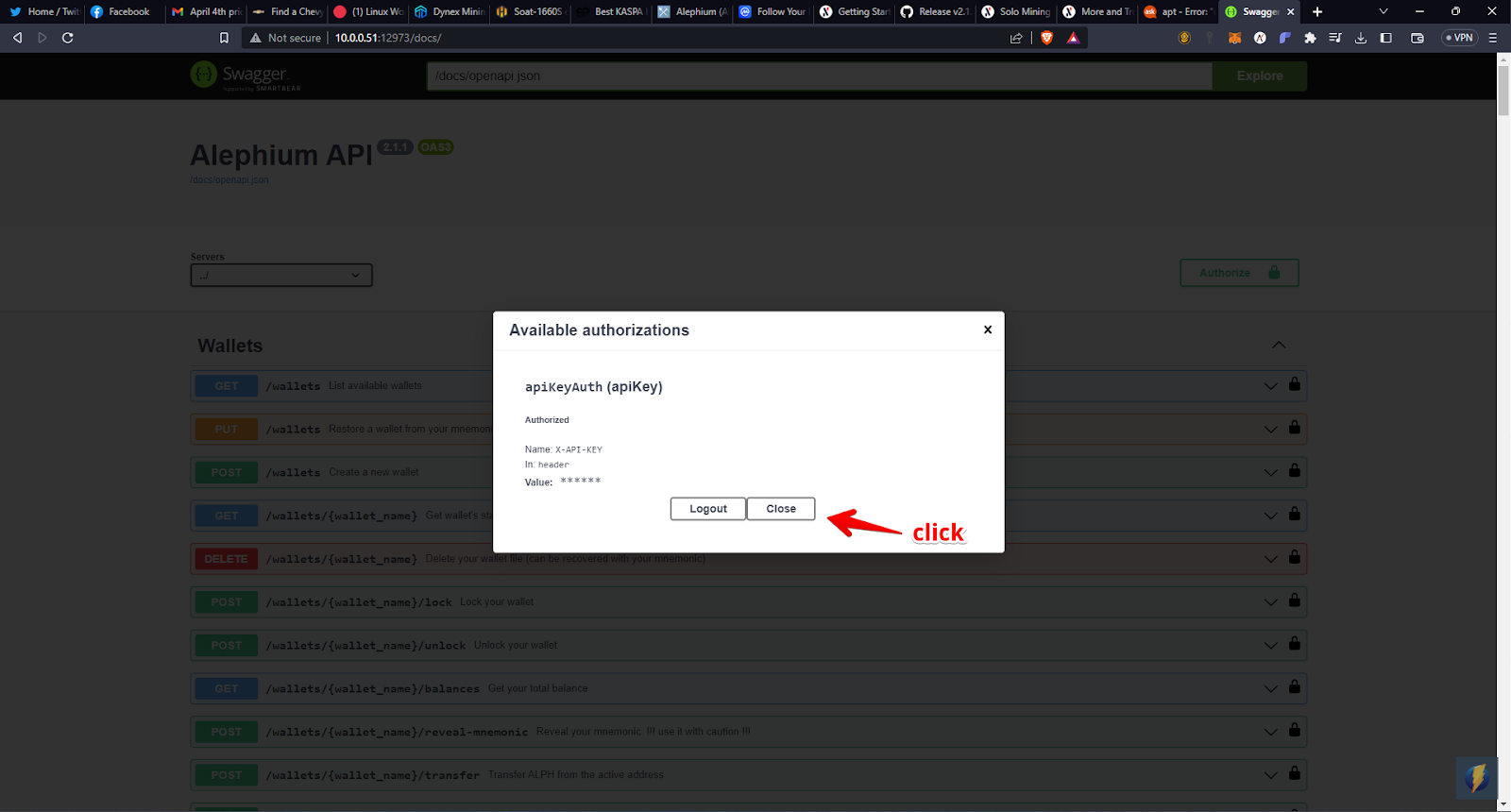Click the orange PUT method badge
The width and height of the screenshot is (1511, 812).
pyautogui.click(x=227, y=430)
